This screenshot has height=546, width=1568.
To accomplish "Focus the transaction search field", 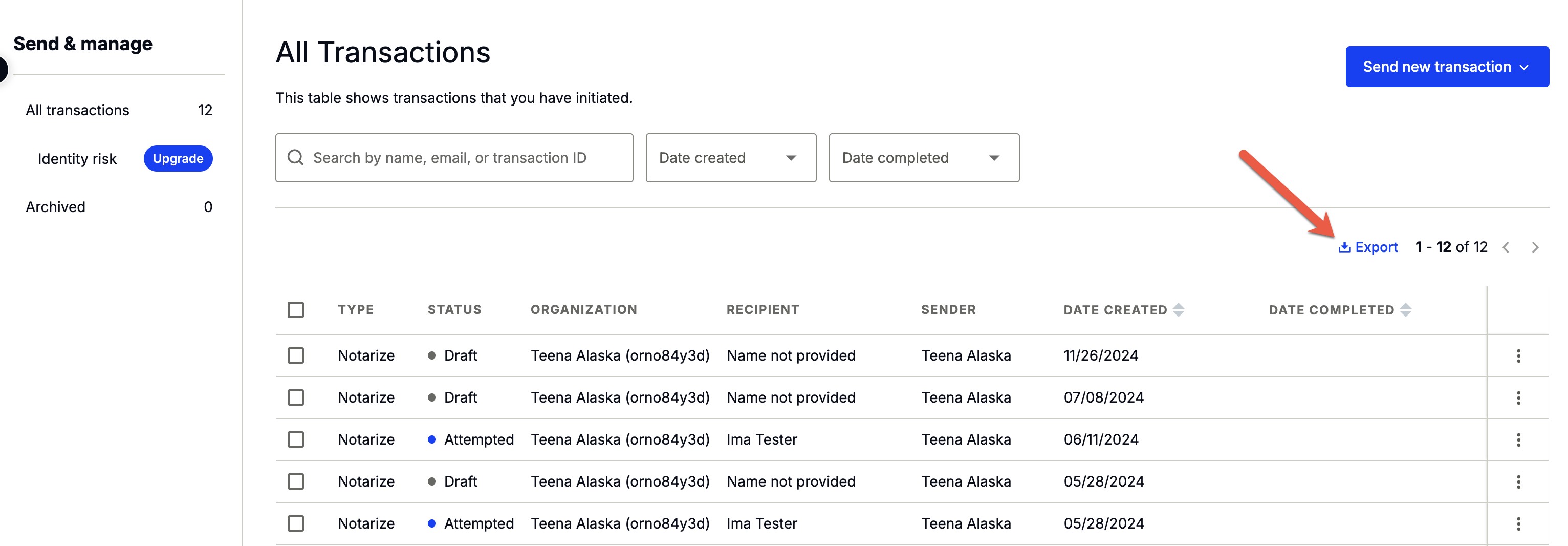I will (454, 158).
